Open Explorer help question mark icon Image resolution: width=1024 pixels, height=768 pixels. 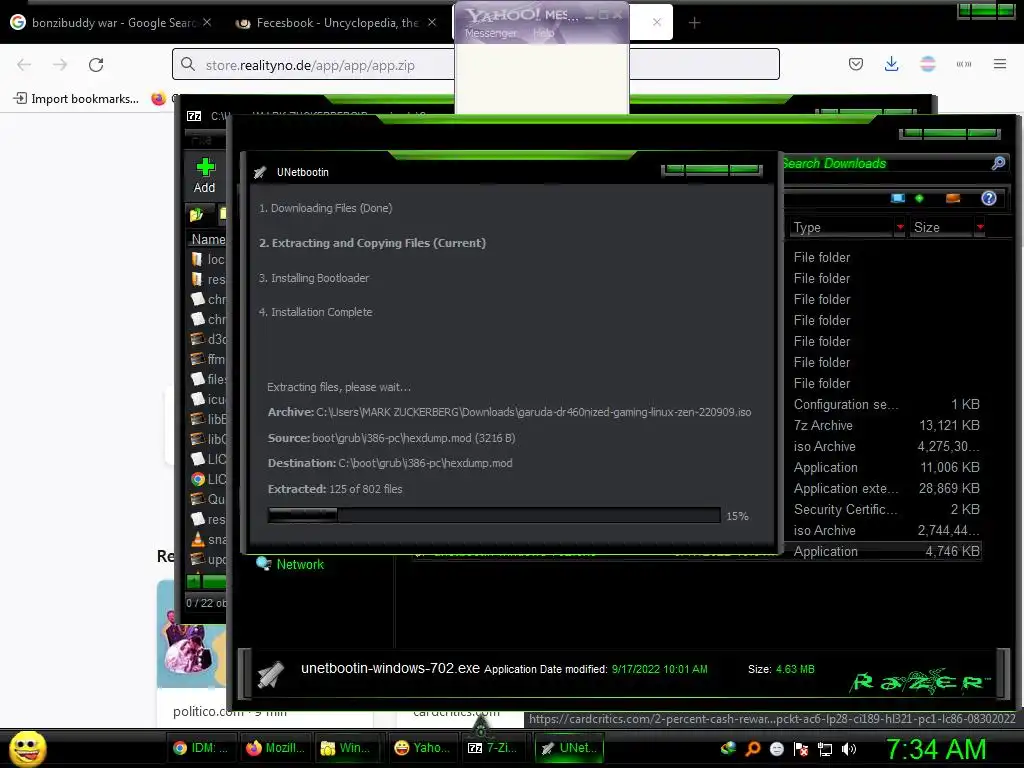[989, 199]
